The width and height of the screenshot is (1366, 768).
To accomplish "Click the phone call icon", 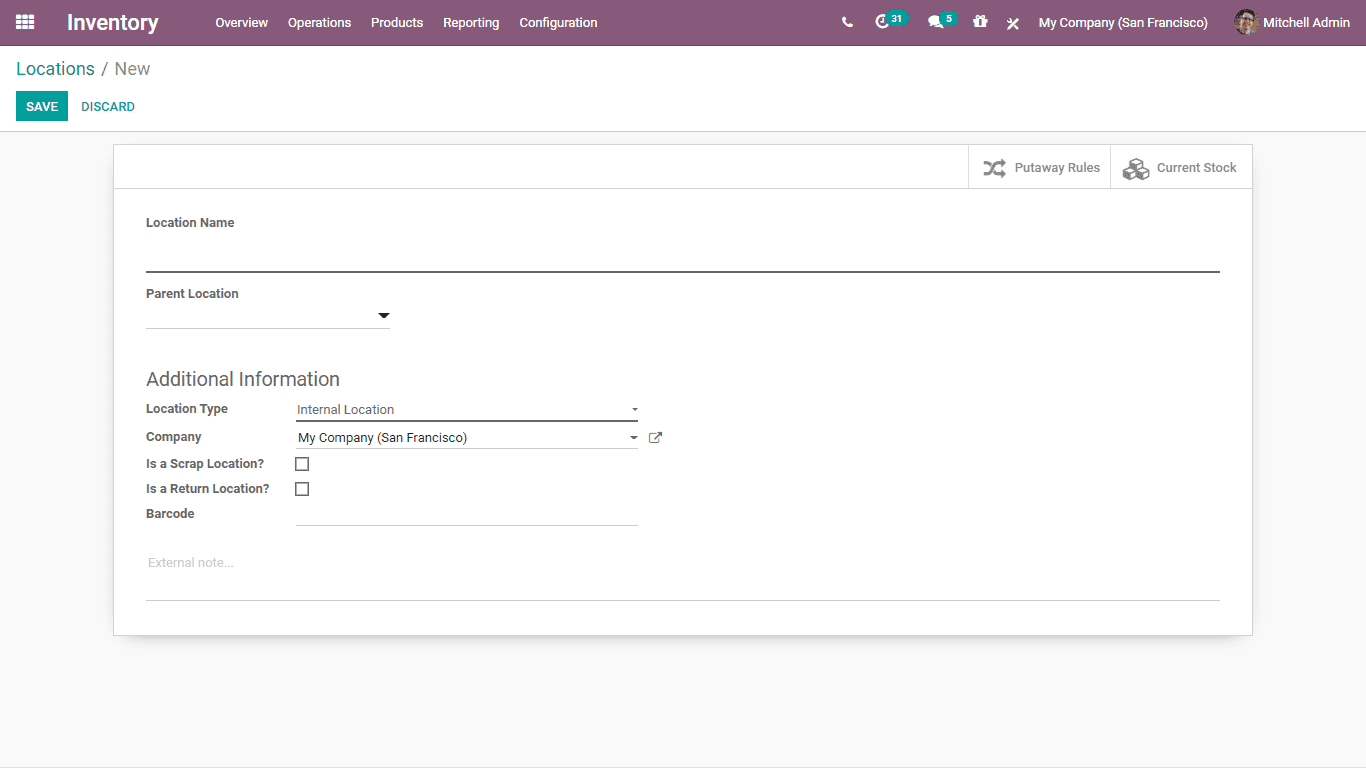I will (x=847, y=22).
